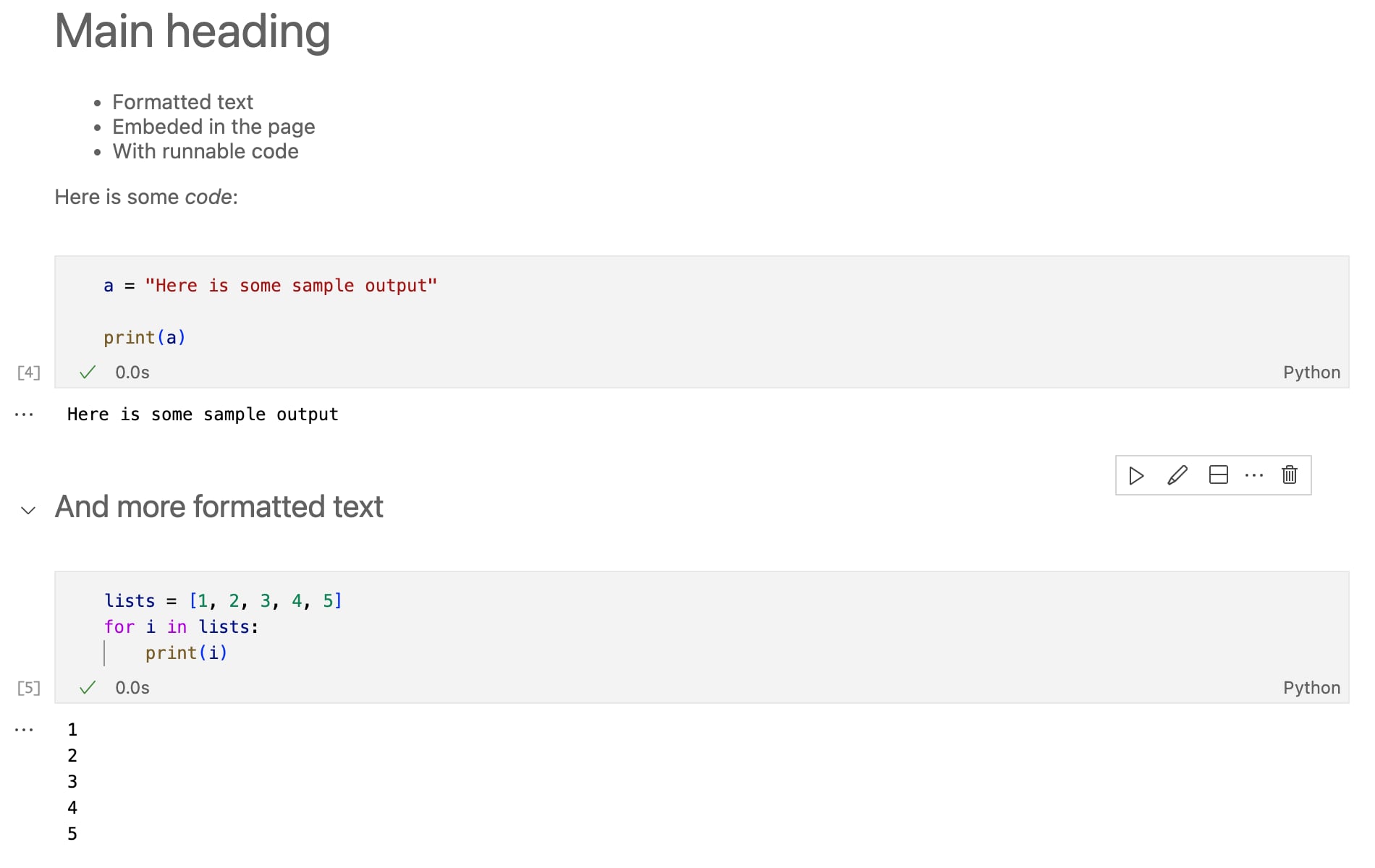Image resolution: width=1375 pixels, height=868 pixels.
Task: Split the cell using the split-cell icon
Action: click(x=1219, y=475)
